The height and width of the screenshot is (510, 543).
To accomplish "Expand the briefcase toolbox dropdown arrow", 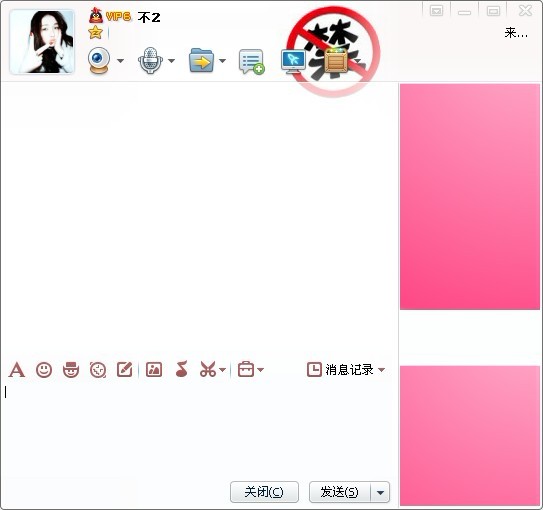I will [261, 370].
